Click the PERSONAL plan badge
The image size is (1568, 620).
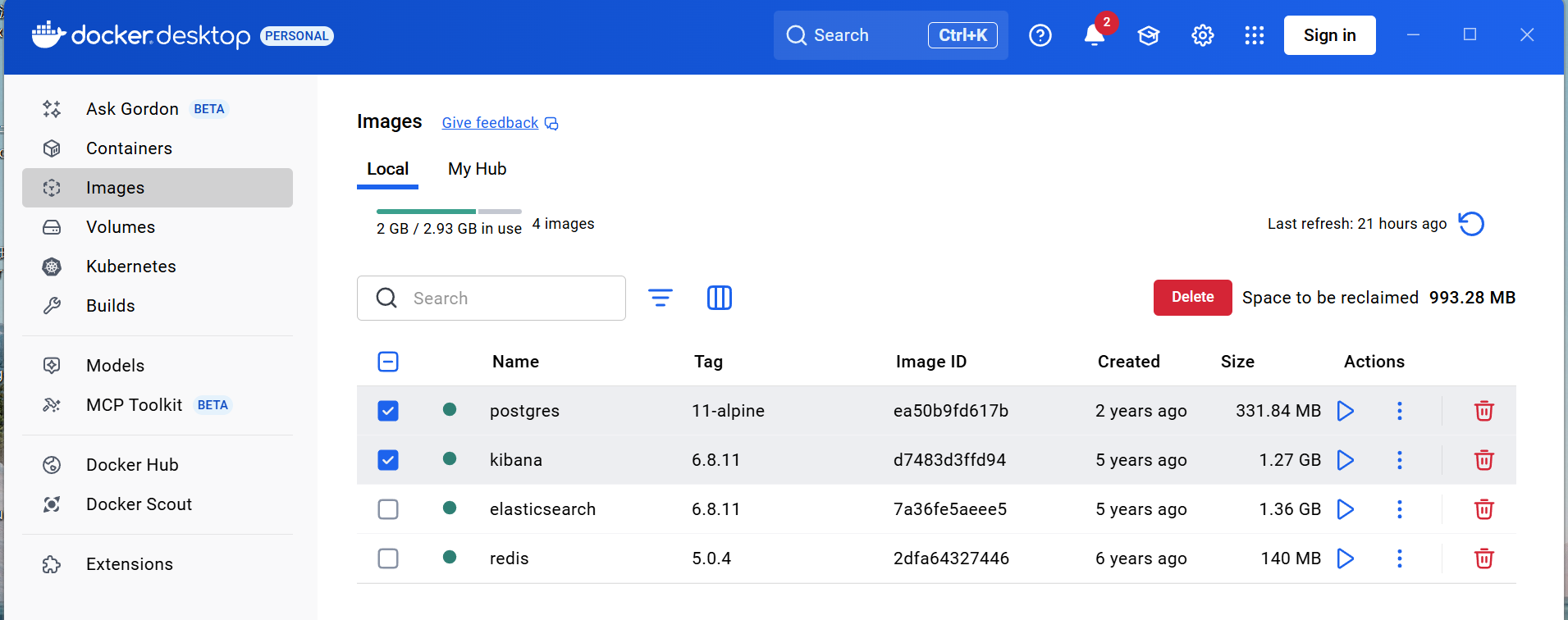point(297,36)
